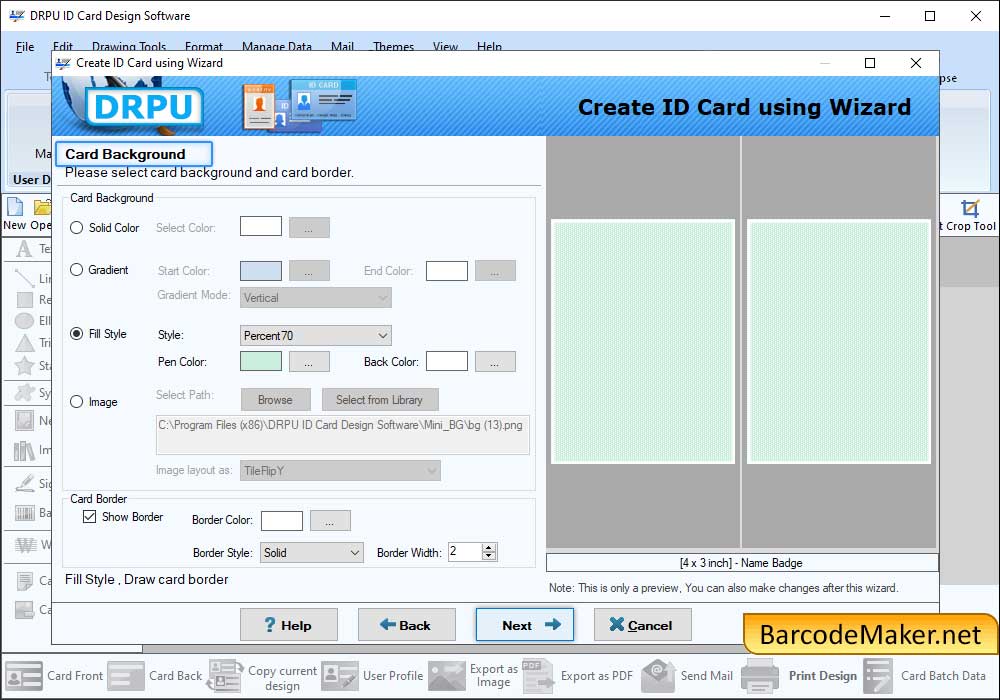Click the Export as Image icon
This screenshot has height=700, width=1000.
(x=446, y=676)
